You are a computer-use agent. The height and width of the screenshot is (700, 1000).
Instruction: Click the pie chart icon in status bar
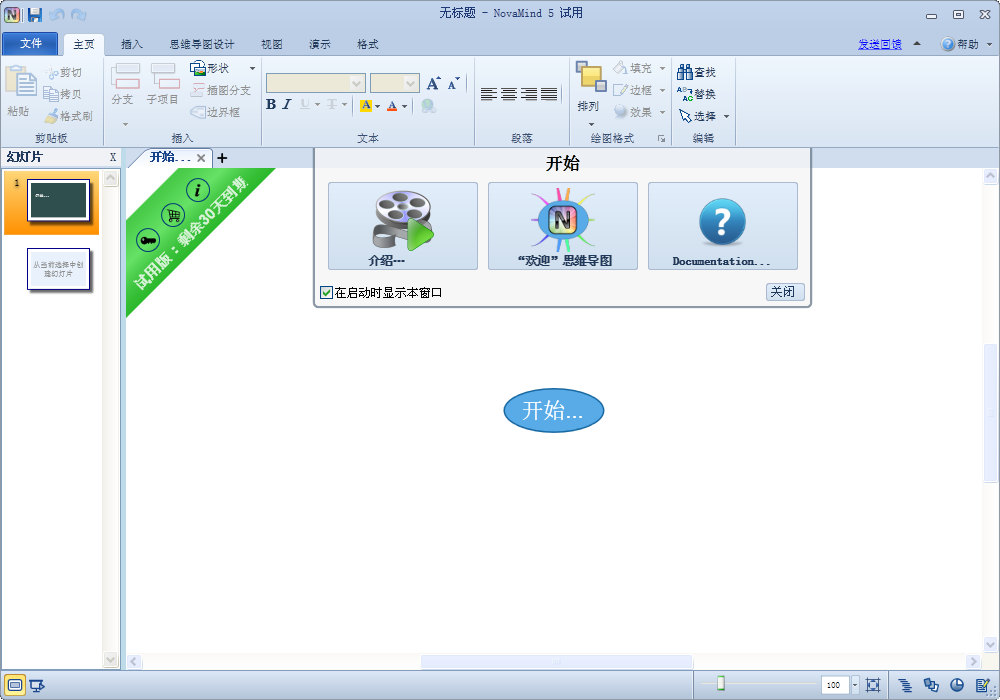click(x=957, y=685)
